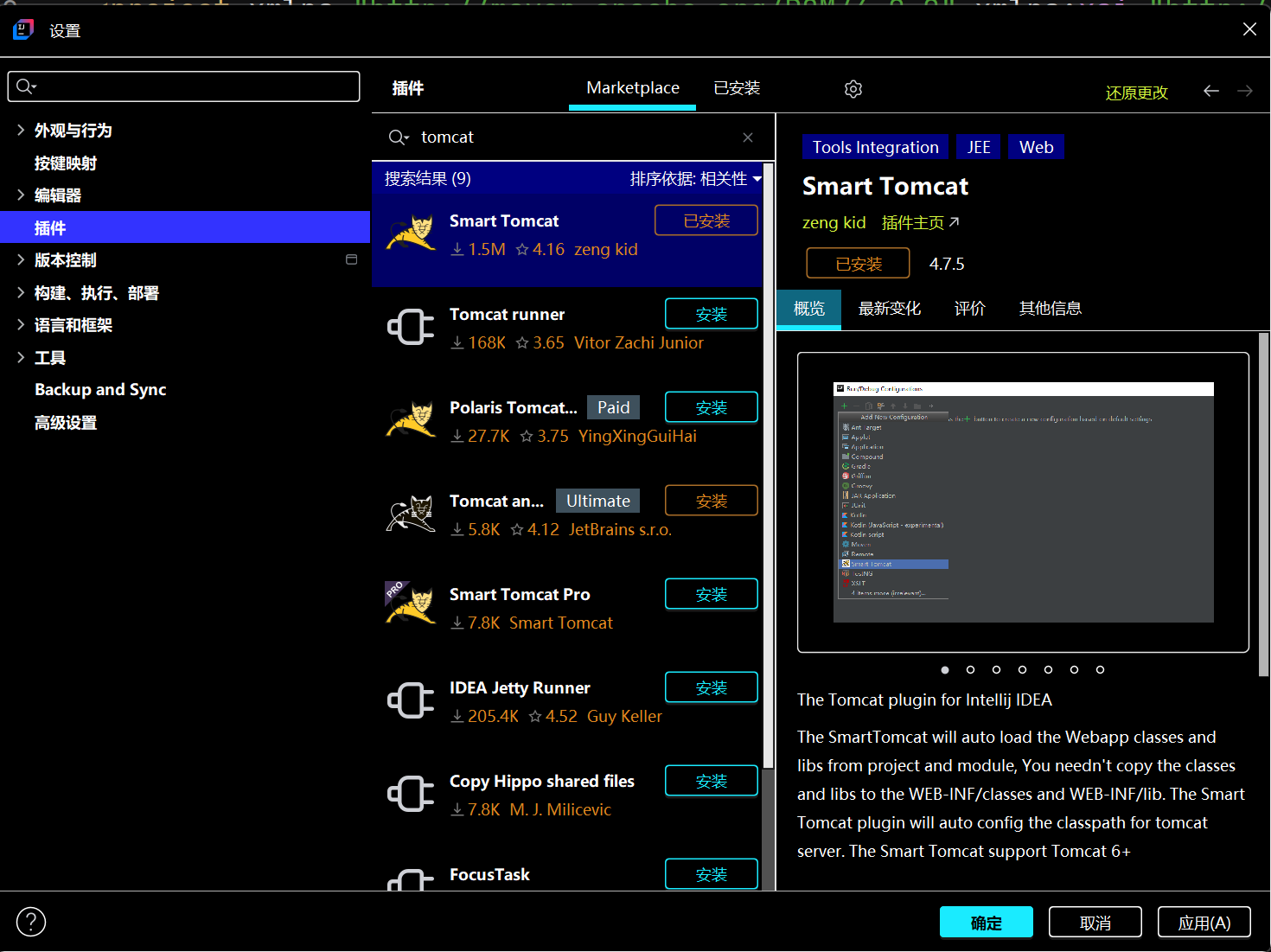Click the Smart Tomcat Pro icon
1271x952 pixels.
point(412,603)
